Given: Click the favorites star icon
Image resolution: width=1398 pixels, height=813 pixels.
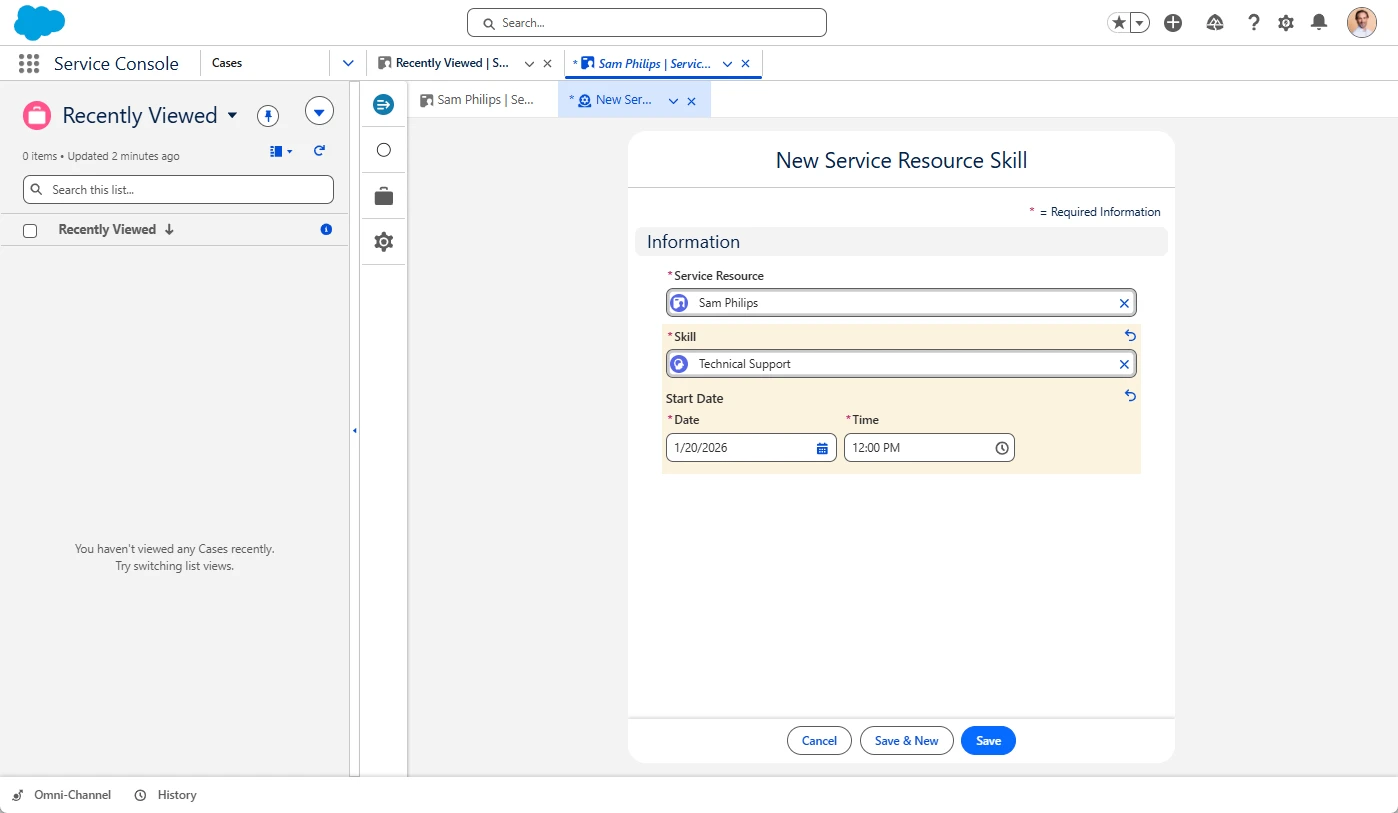Looking at the screenshot, I should tap(1118, 22).
